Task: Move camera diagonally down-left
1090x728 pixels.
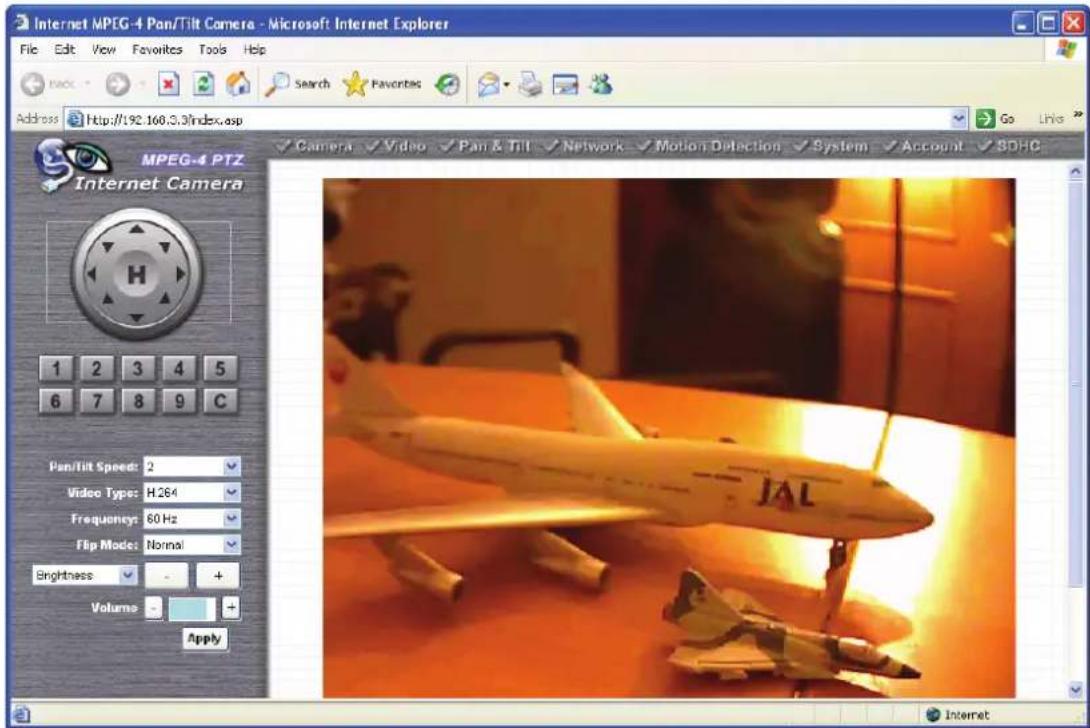Action: pos(108,299)
